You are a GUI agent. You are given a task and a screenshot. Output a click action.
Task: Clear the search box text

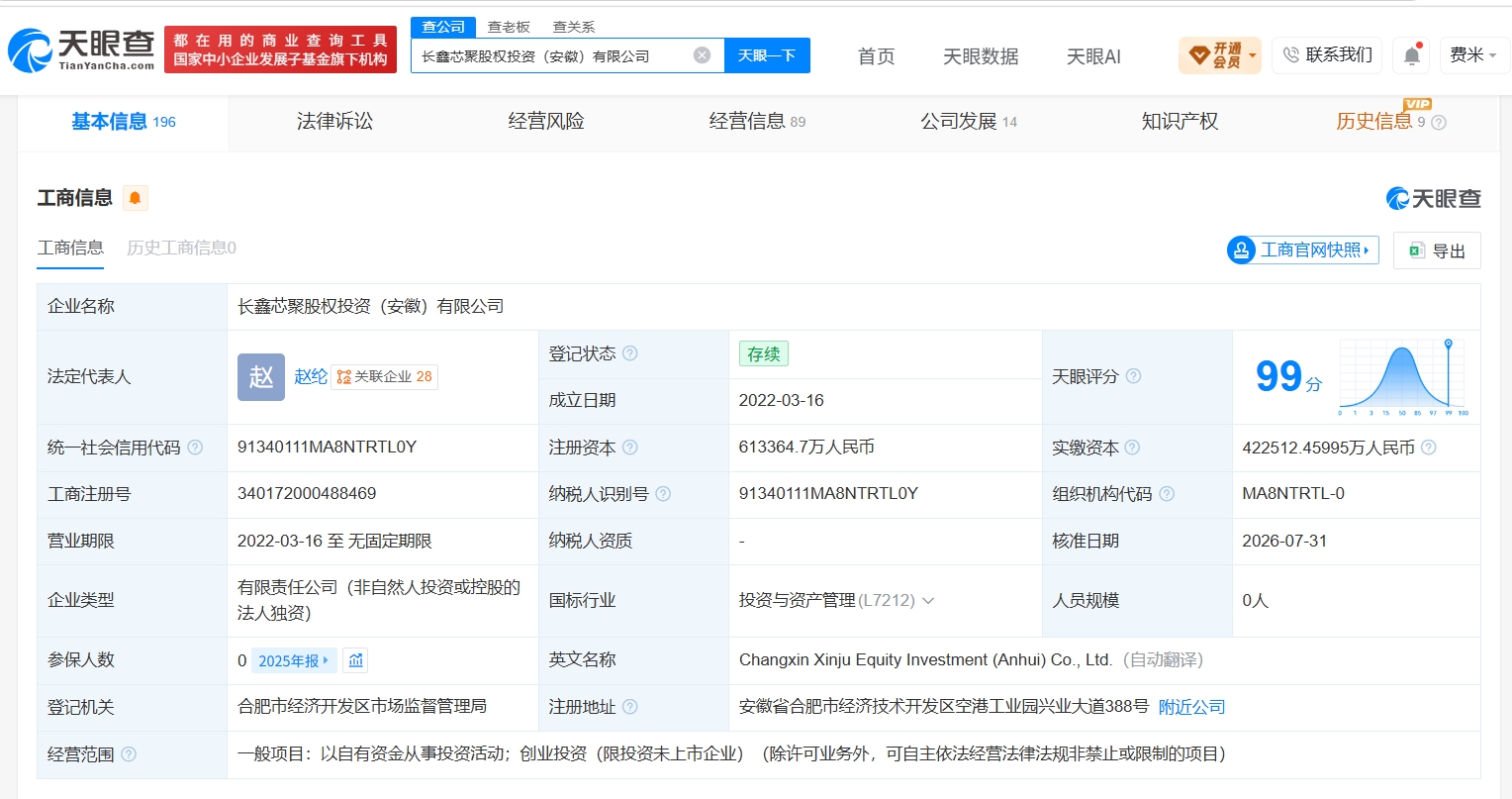[702, 55]
